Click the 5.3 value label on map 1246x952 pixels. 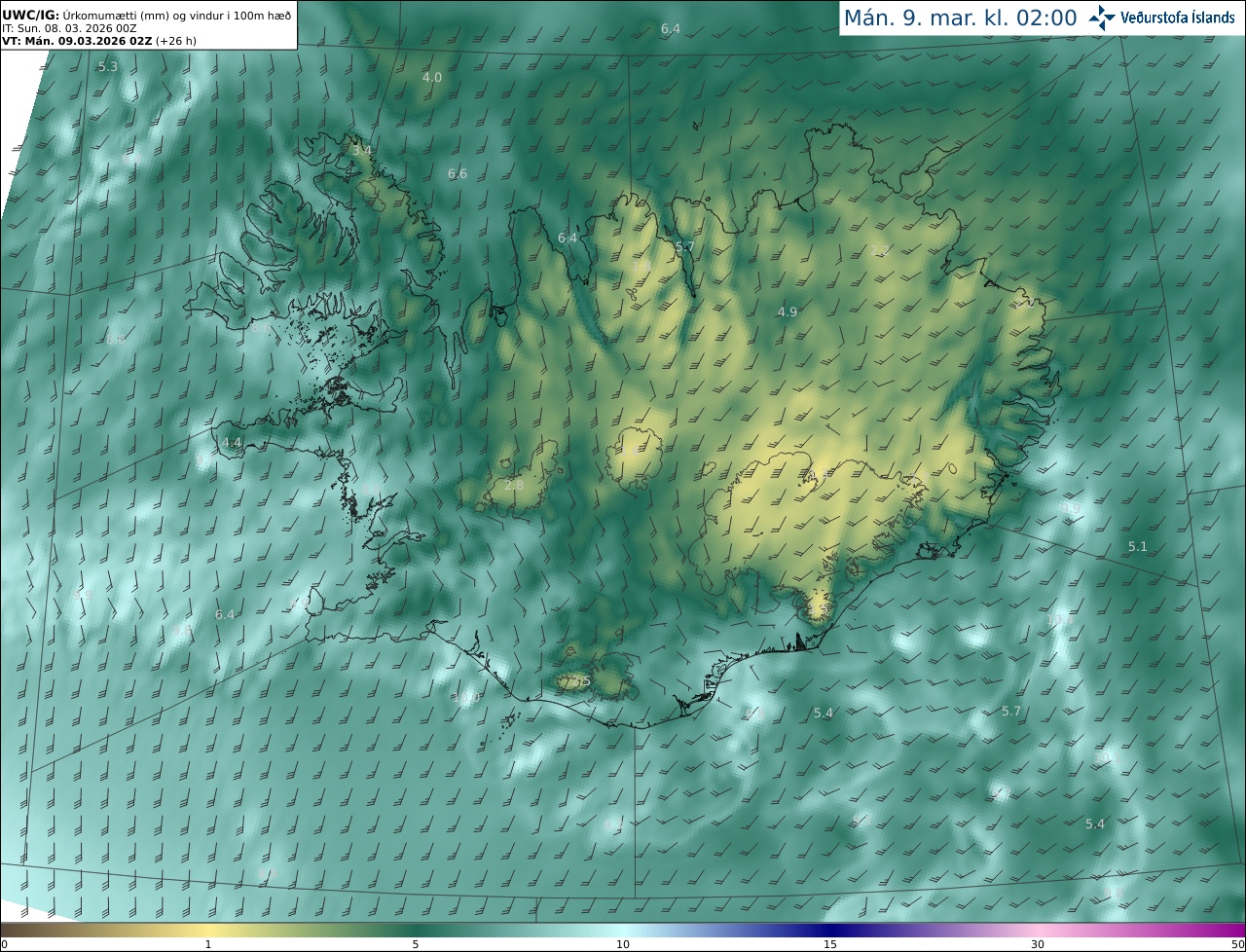point(108,67)
